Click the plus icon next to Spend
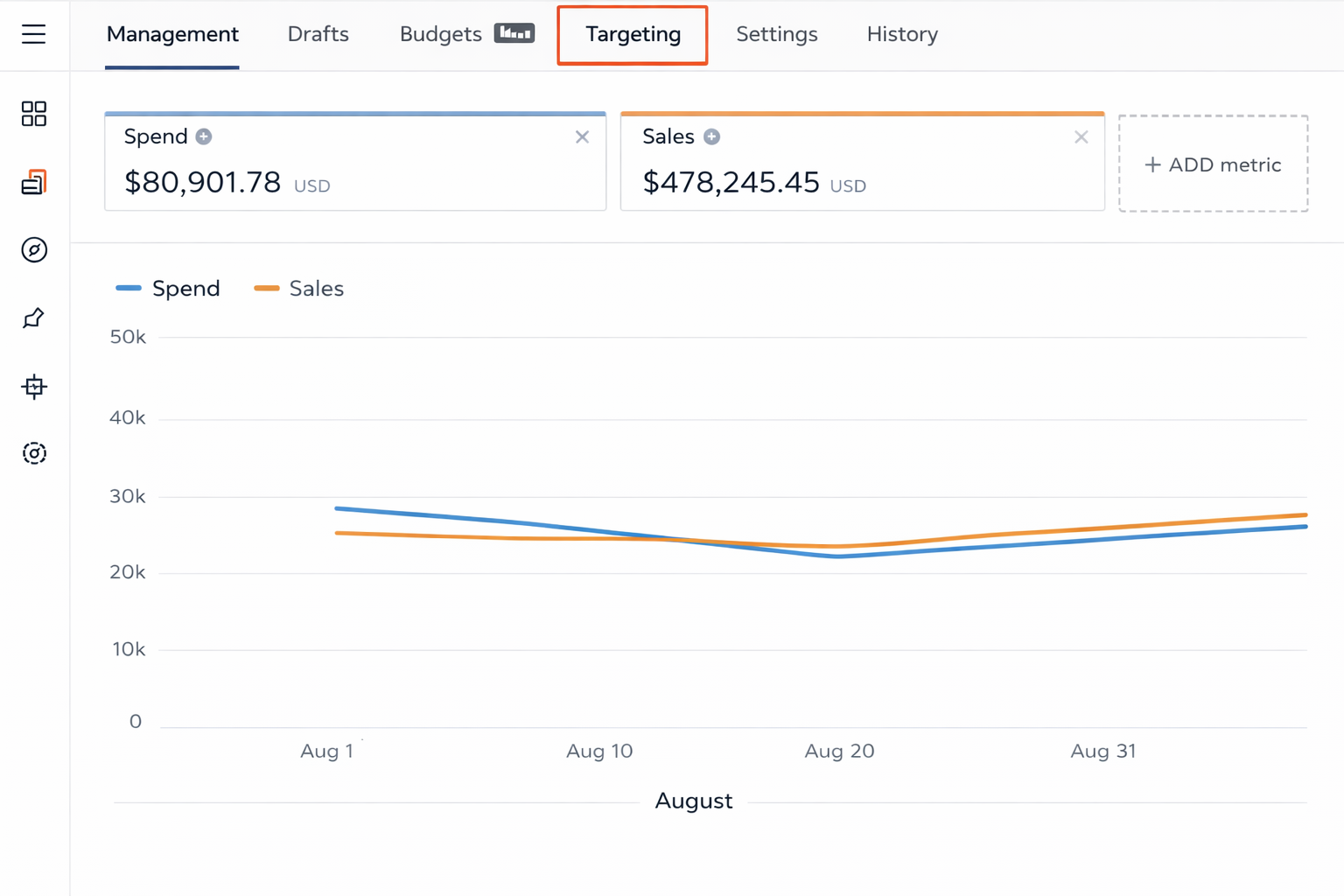This screenshot has width=1344, height=896. [204, 136]
